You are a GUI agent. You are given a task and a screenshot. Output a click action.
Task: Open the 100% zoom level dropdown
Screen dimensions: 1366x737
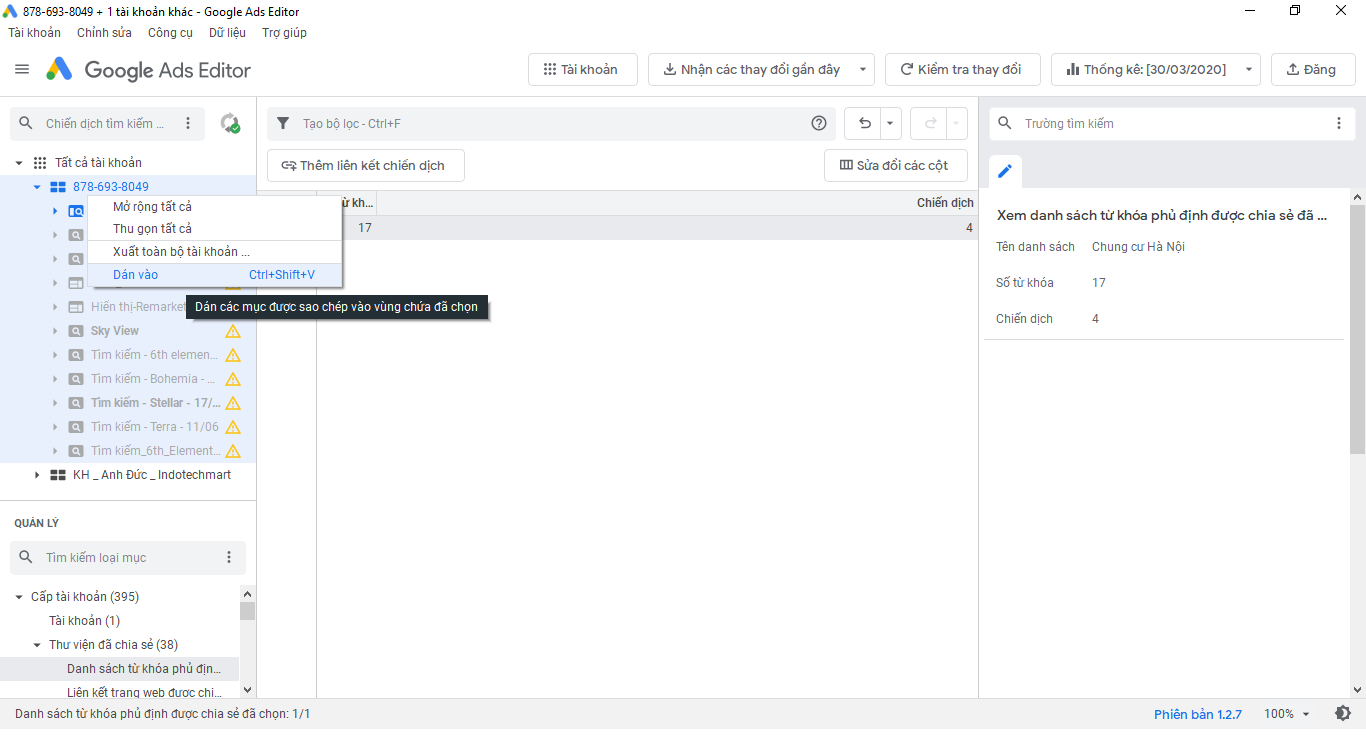[1287, 714]
